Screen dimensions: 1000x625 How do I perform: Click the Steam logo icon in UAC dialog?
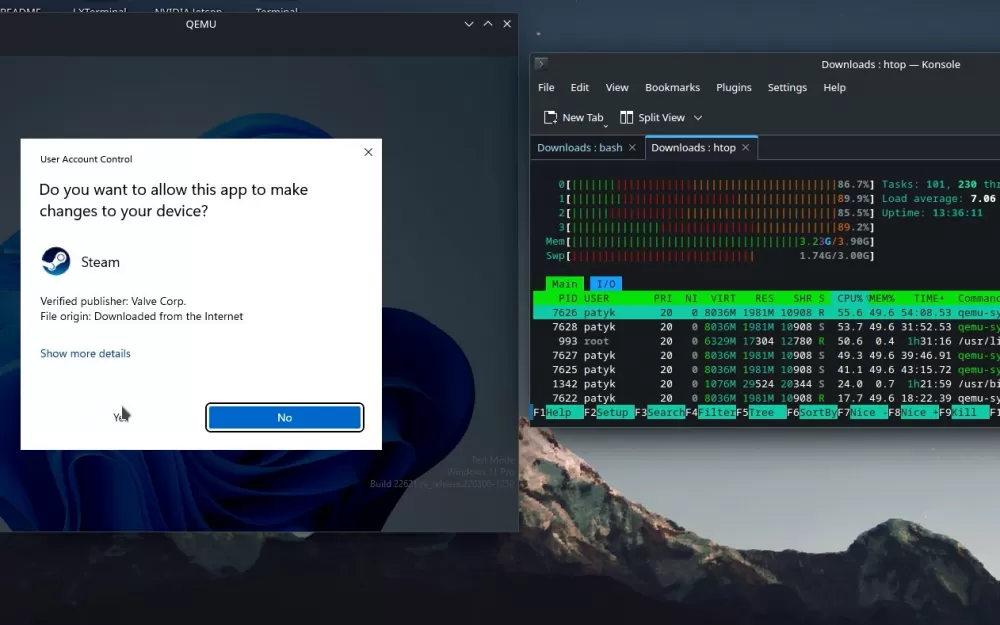click(x=55, y=261)
